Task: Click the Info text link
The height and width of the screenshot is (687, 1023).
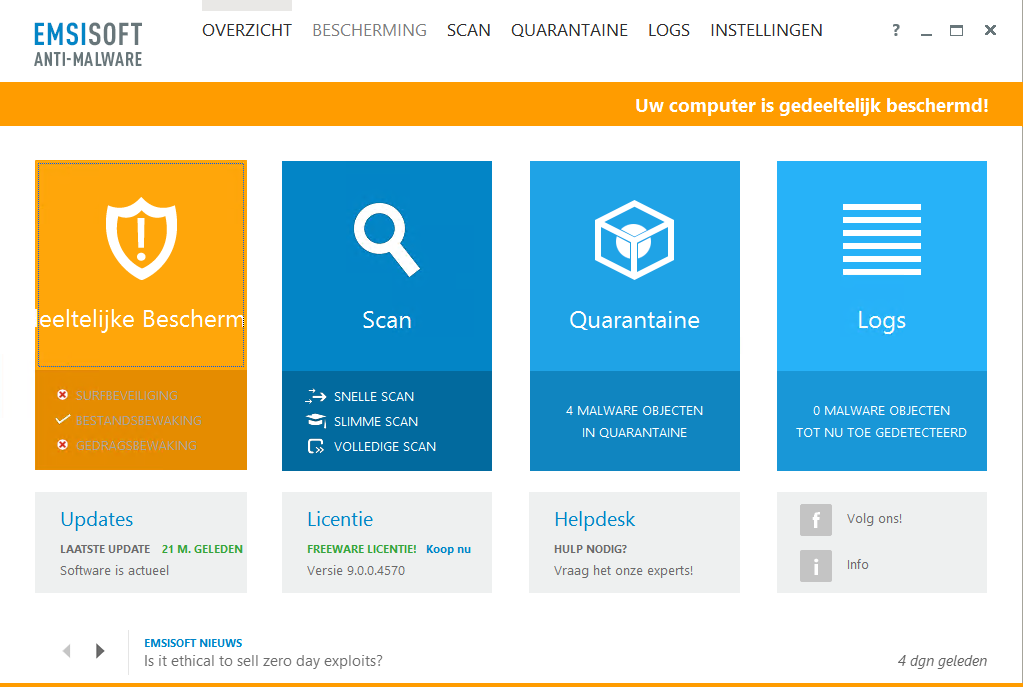Action: click(857, 564)
